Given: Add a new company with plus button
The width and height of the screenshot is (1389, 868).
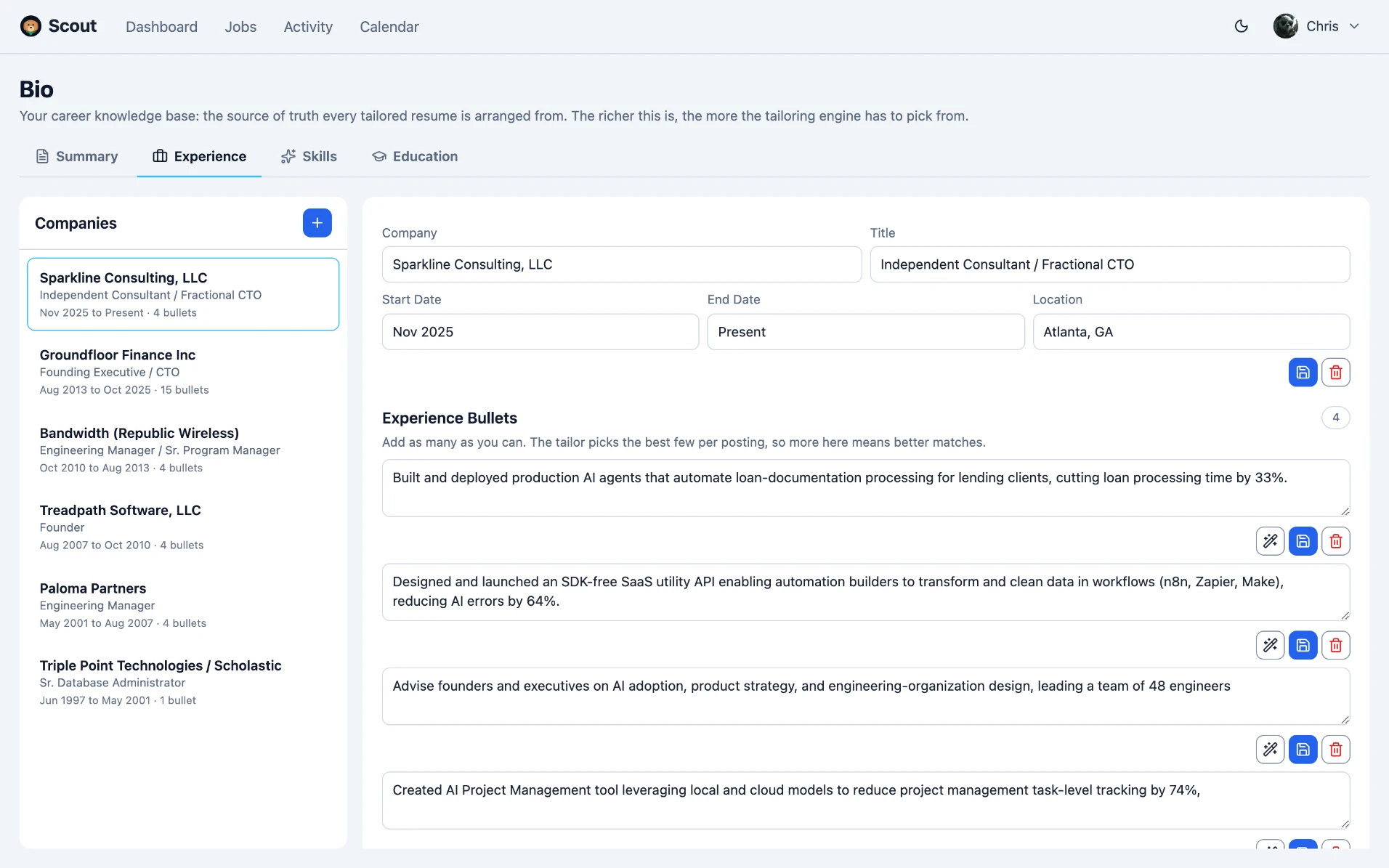Looking at the screenshot, I should tap(317, 223).
